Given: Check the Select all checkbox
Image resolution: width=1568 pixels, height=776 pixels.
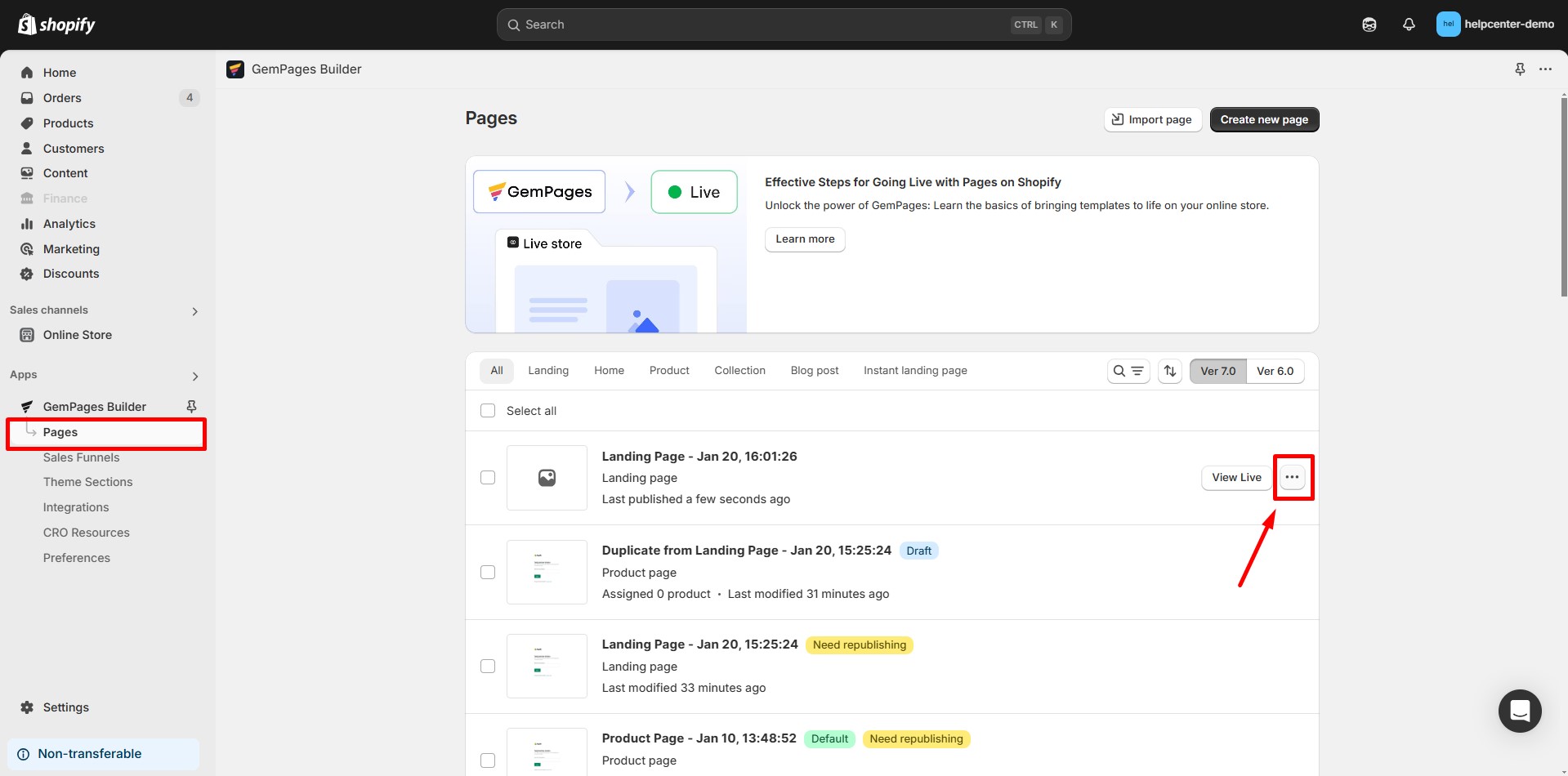Looking at the screenshot, I should pos(488,411).
